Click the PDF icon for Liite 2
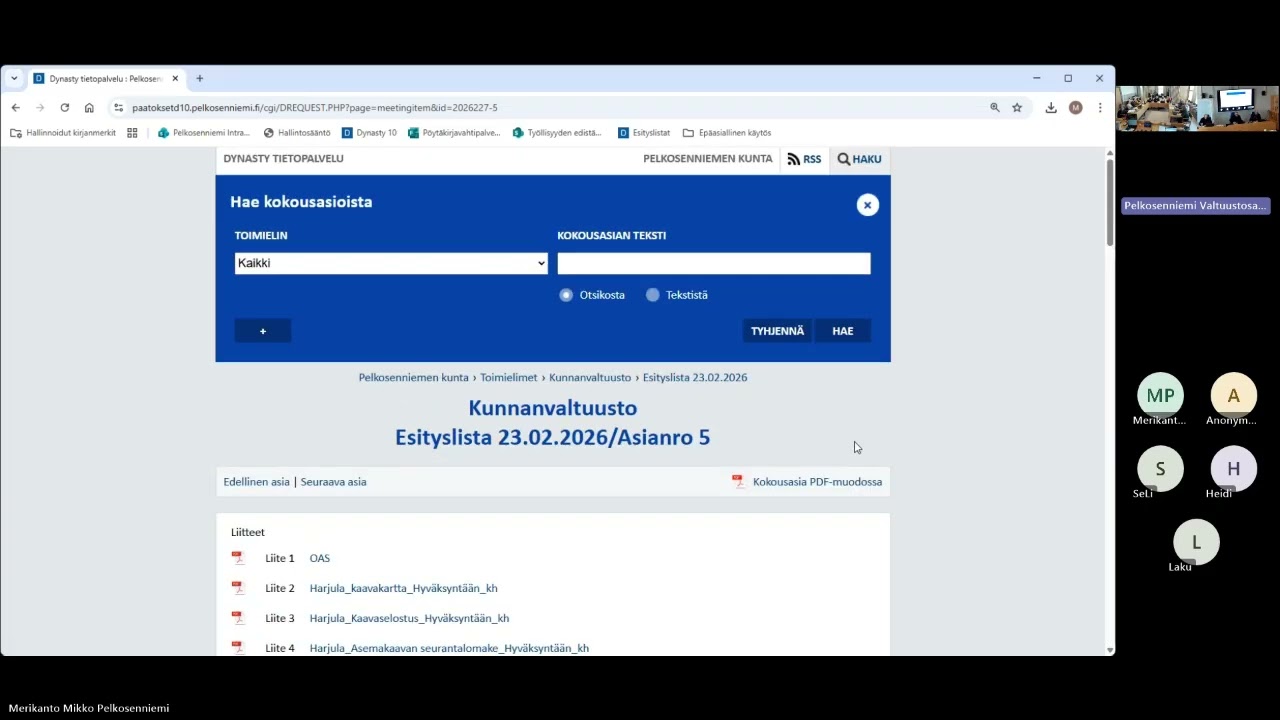This screenshot has width=1280, height=720. (x=238, y=588)
